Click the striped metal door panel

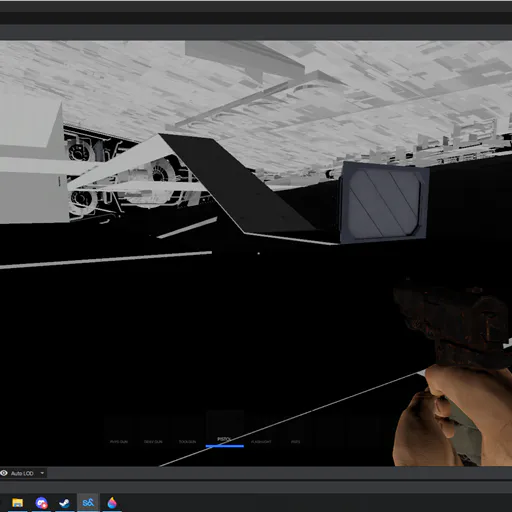[x=384, y=203]
